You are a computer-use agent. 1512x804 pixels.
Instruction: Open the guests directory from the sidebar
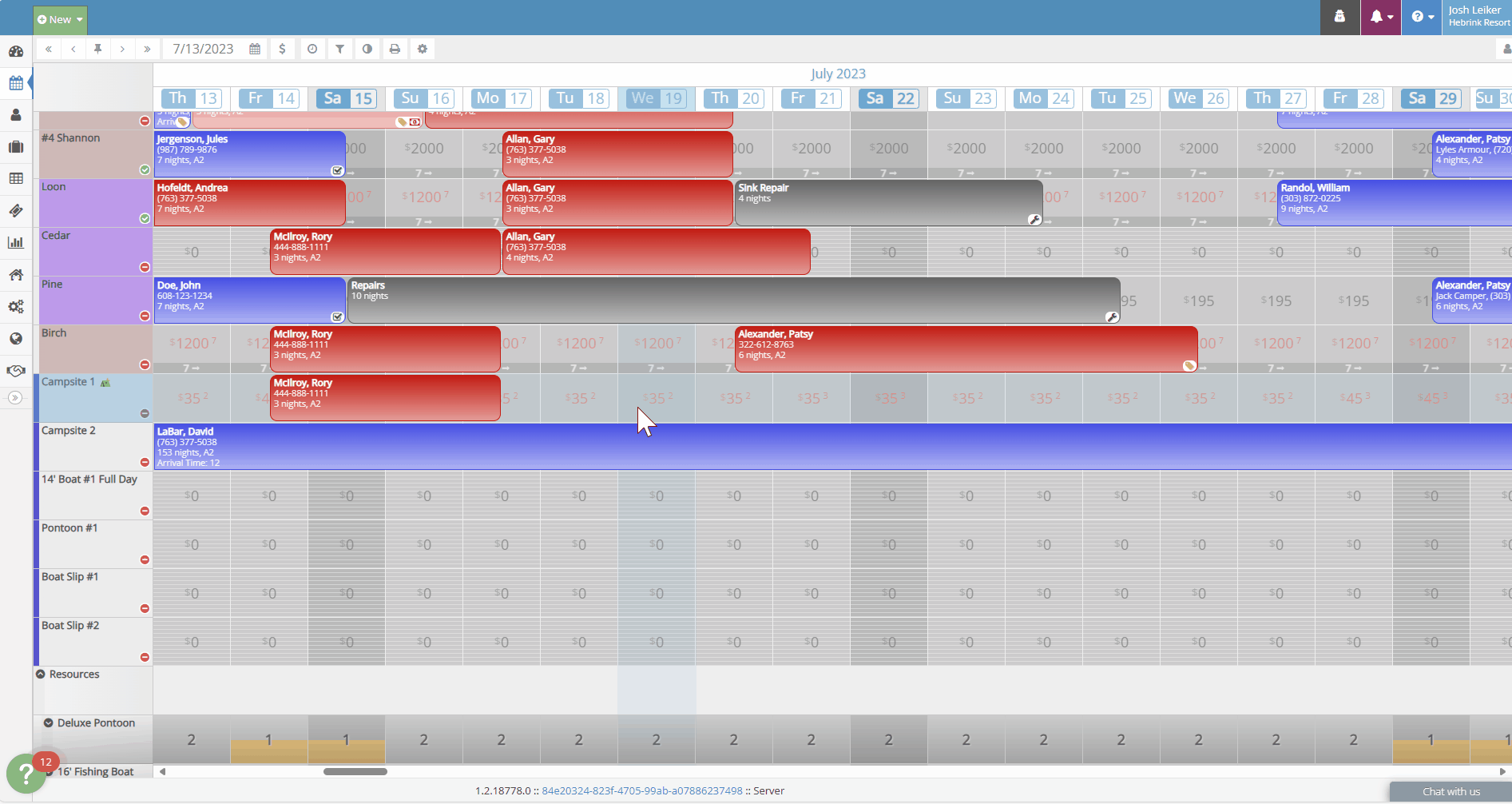click(x=16, y=114)
